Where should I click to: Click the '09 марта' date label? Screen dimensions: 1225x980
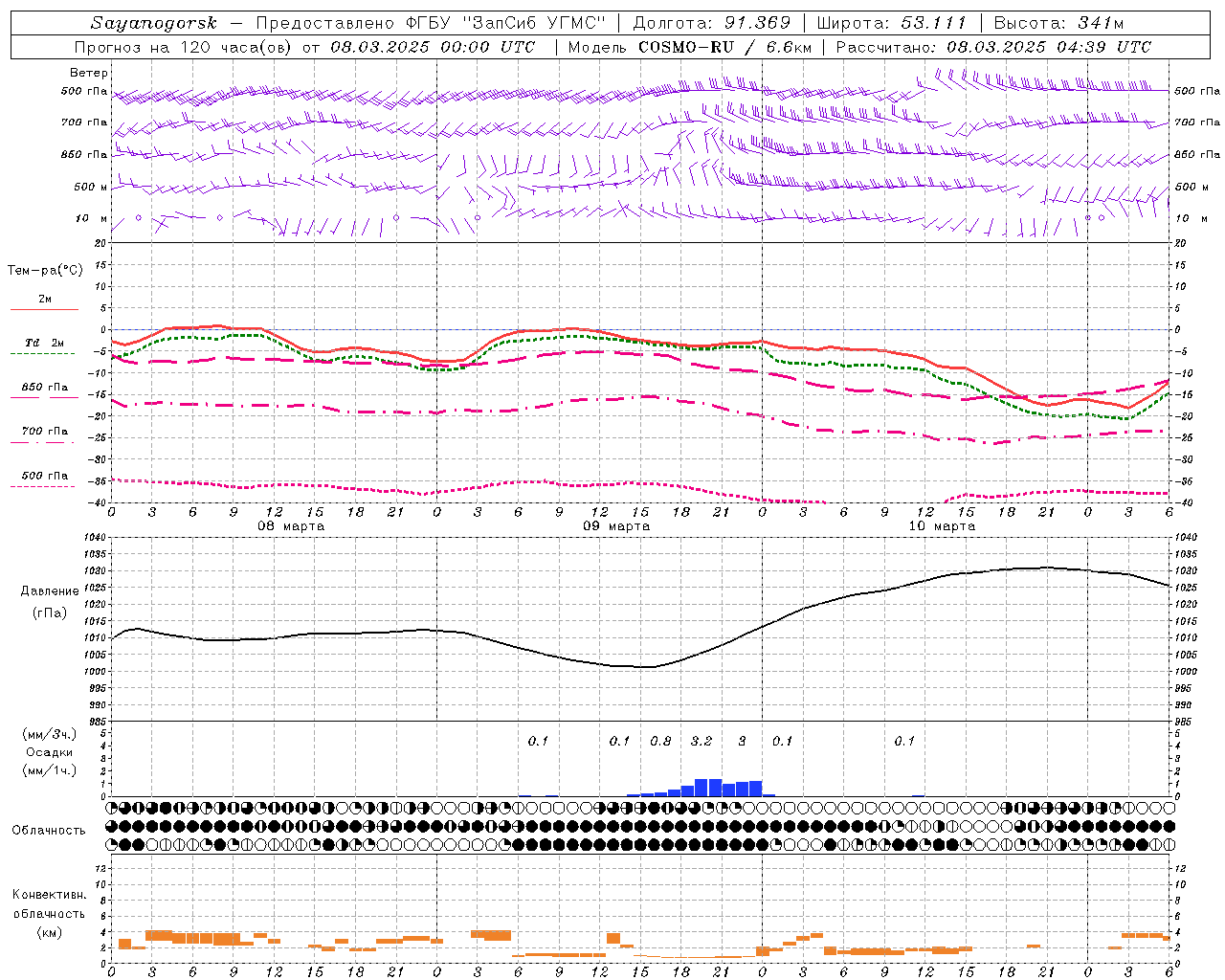(x=616, y=526)
